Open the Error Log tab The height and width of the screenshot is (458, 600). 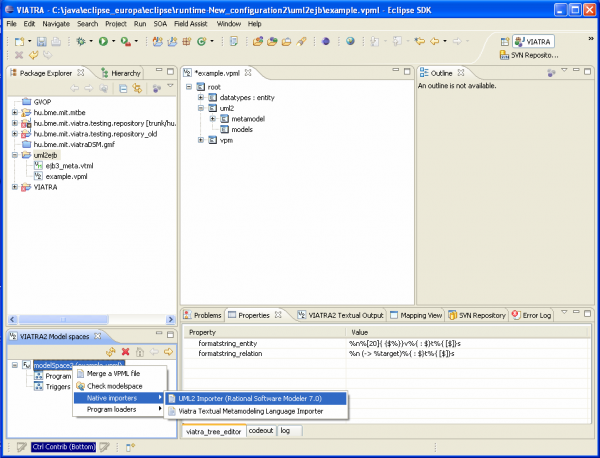point(532,315)
